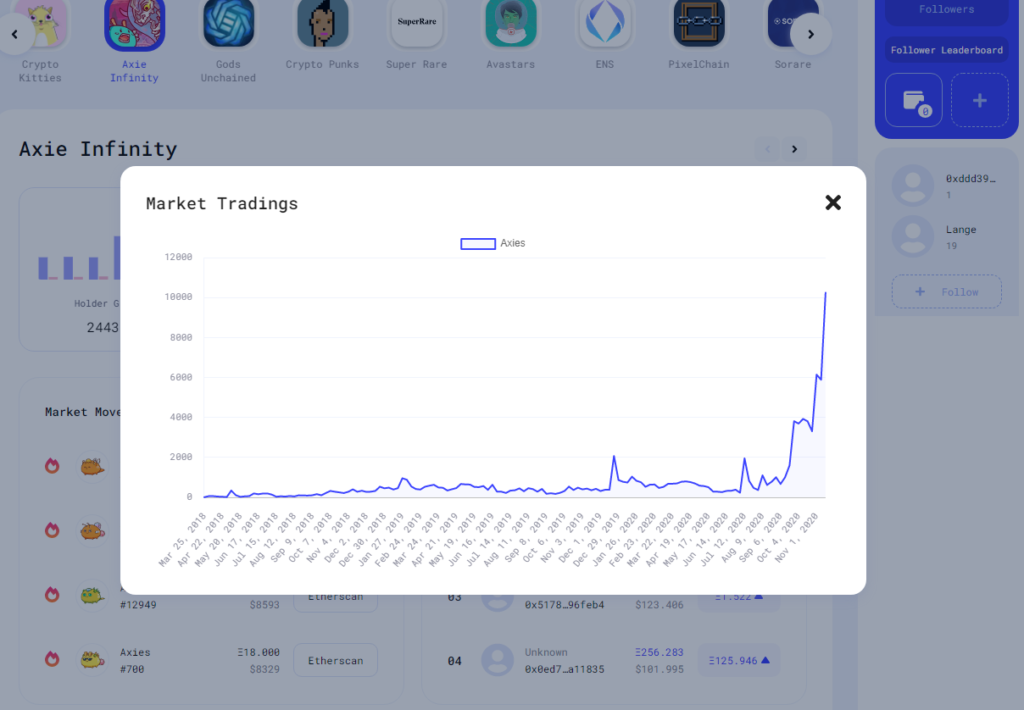
Task: Open the 0xddd39_ user avatar
Action: [912, 186]
